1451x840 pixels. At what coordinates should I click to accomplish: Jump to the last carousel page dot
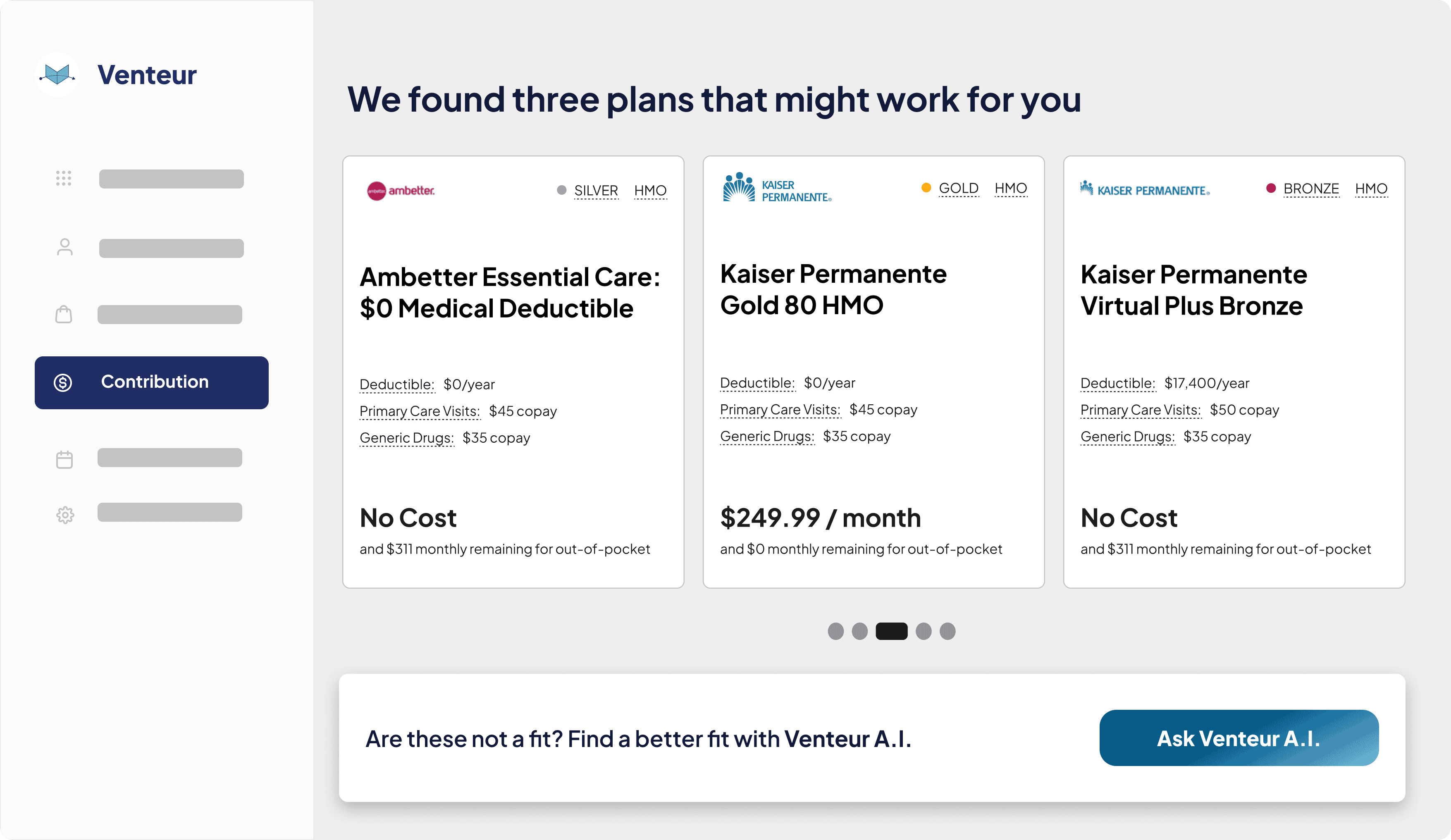pos(948,632)
